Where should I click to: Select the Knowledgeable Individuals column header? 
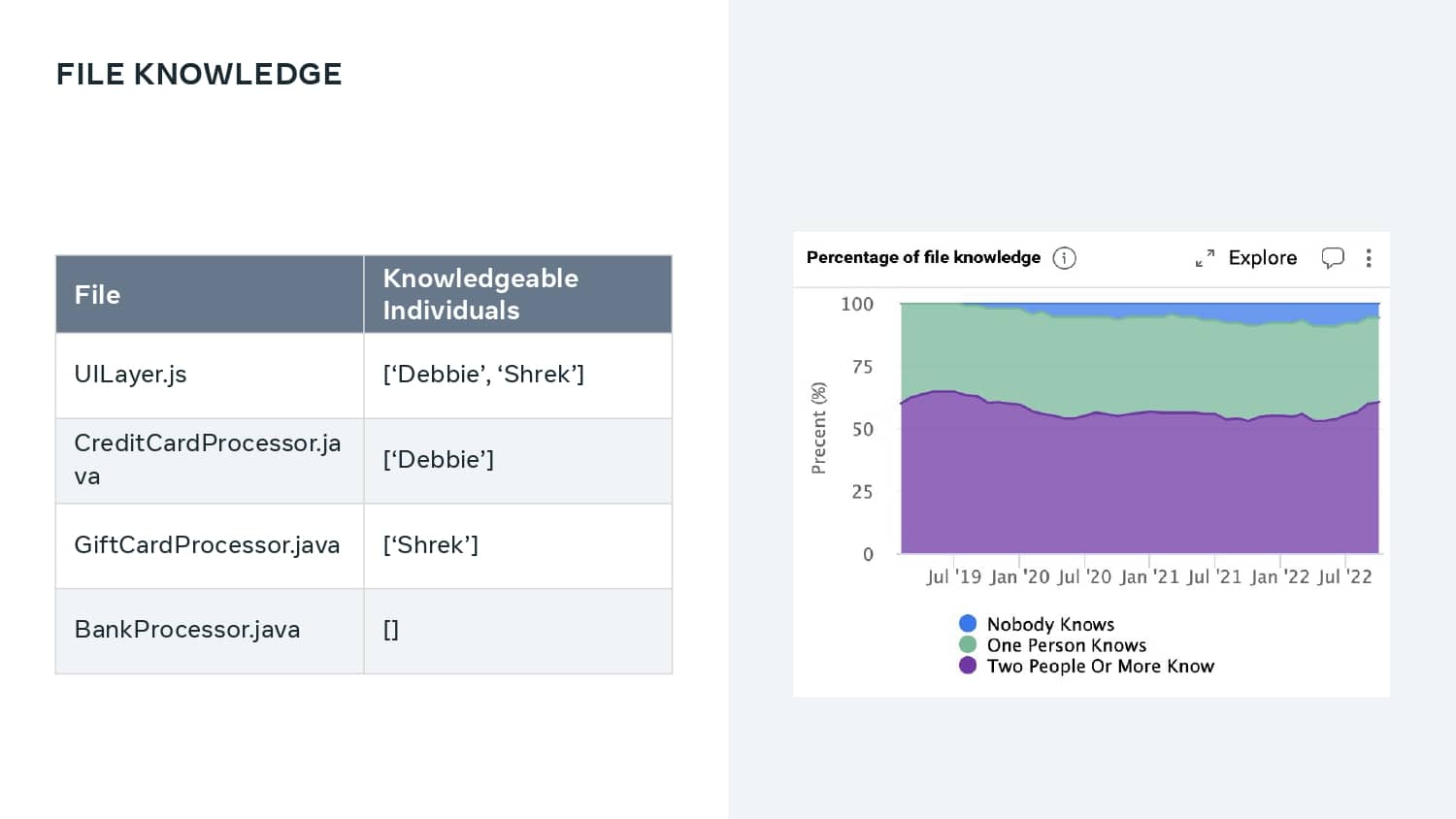pos(518,295)
